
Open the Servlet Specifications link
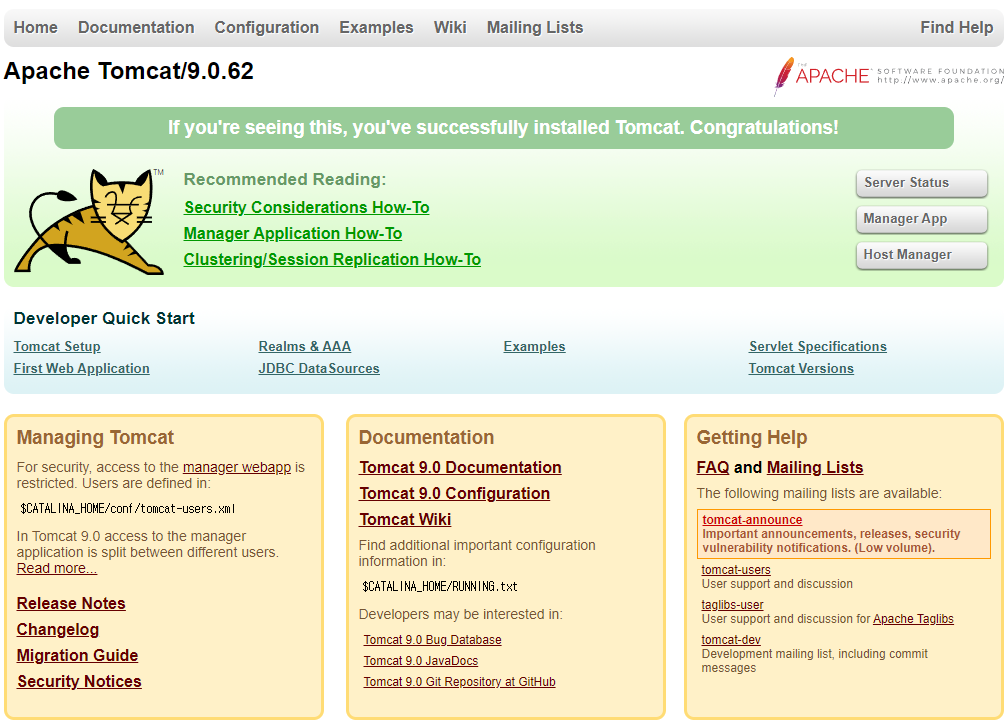point(818,346)
